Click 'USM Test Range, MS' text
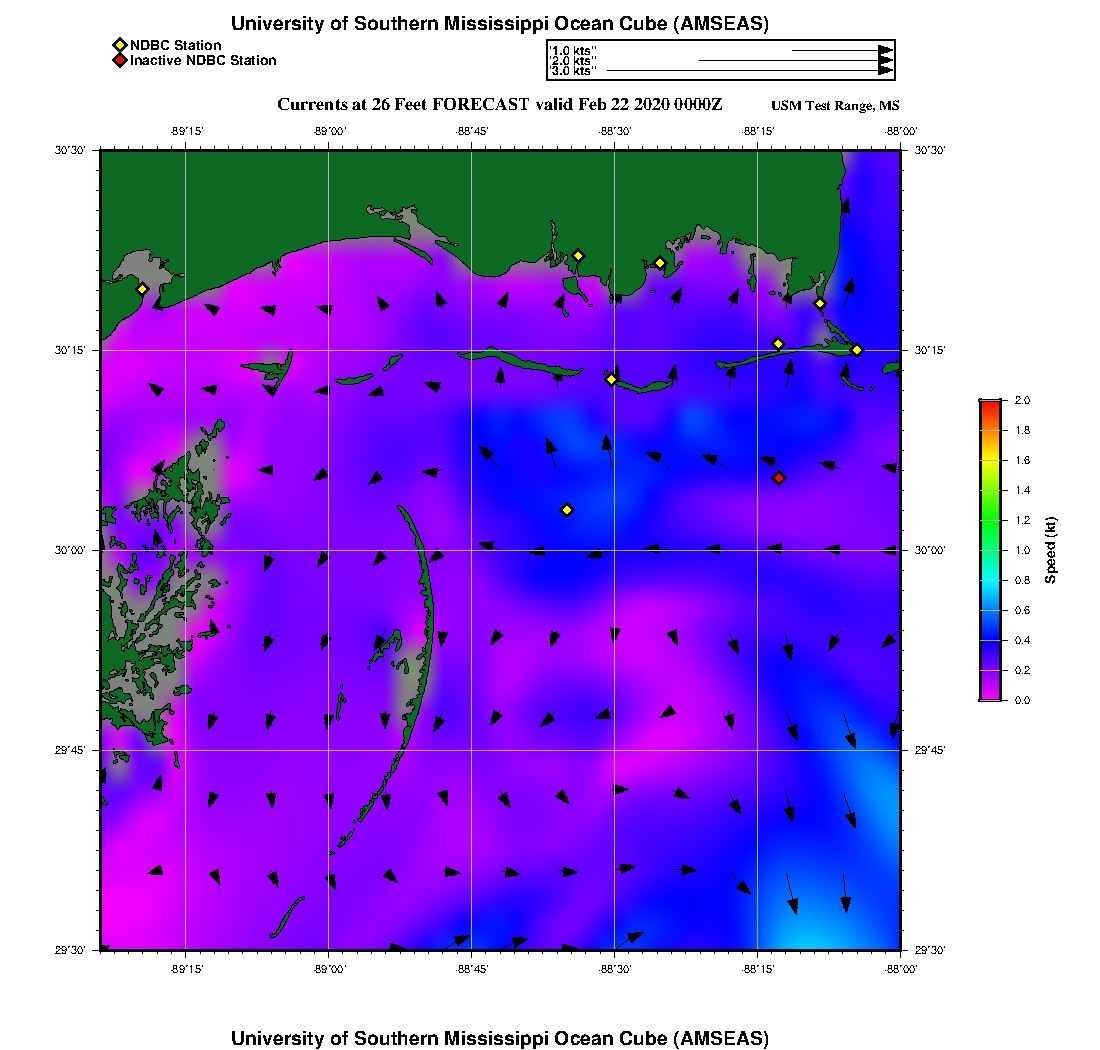1100x1050 pixels. (x=835, y=106)
